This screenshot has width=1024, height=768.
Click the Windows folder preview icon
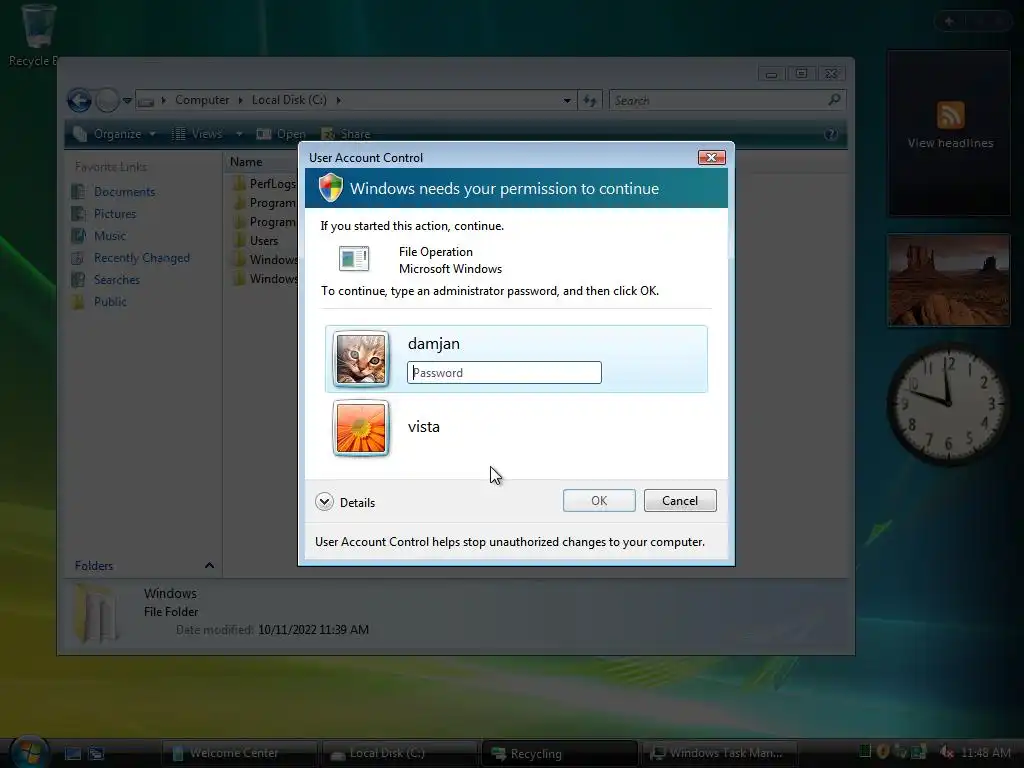[96, 613]
